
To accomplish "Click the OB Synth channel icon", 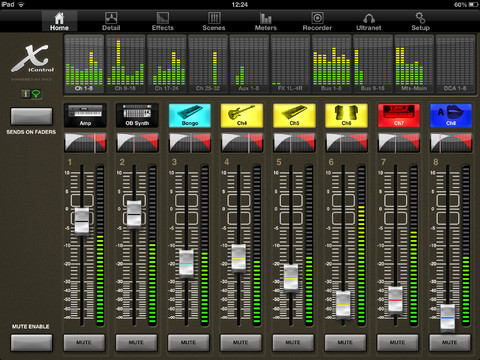I will [x=137, y=115].
